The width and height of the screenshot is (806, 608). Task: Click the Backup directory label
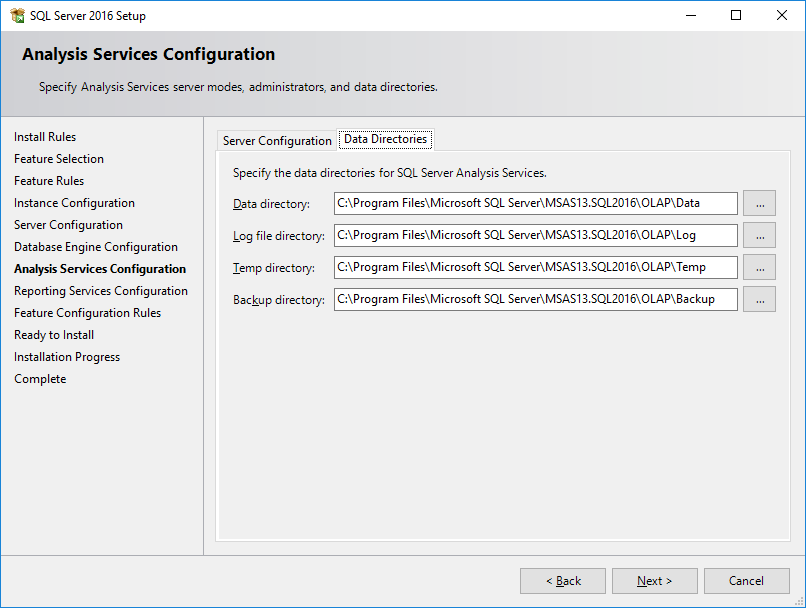tap(279, 300)
